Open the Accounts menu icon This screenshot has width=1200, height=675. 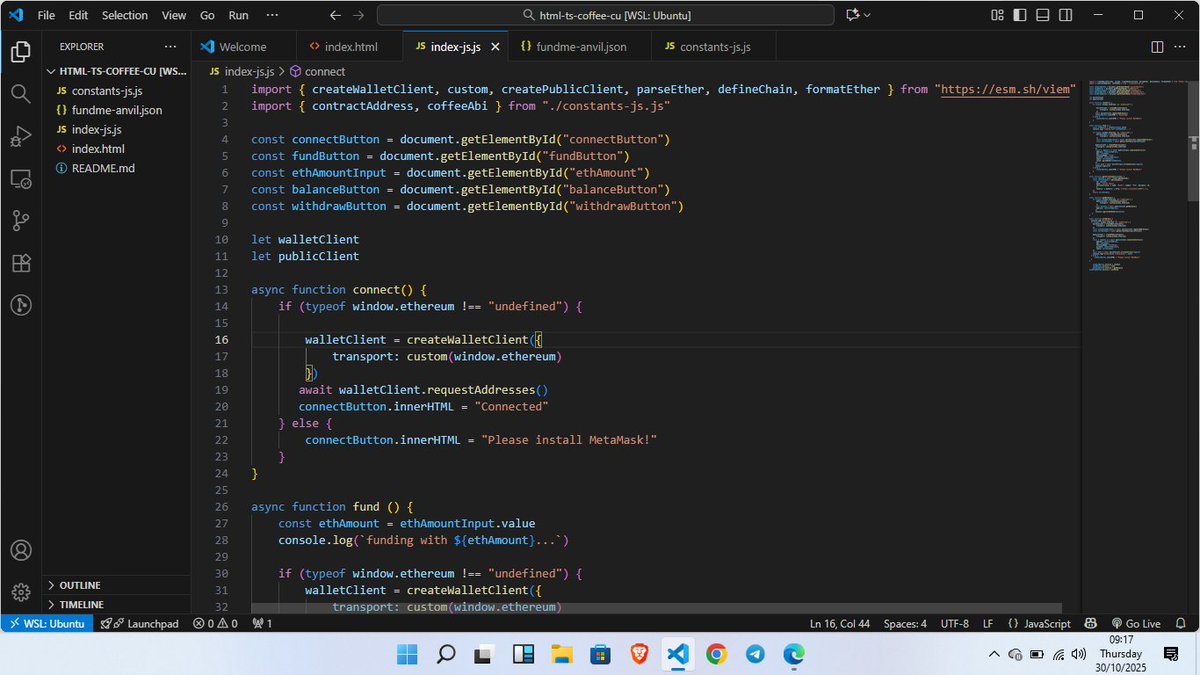[20, 550]
